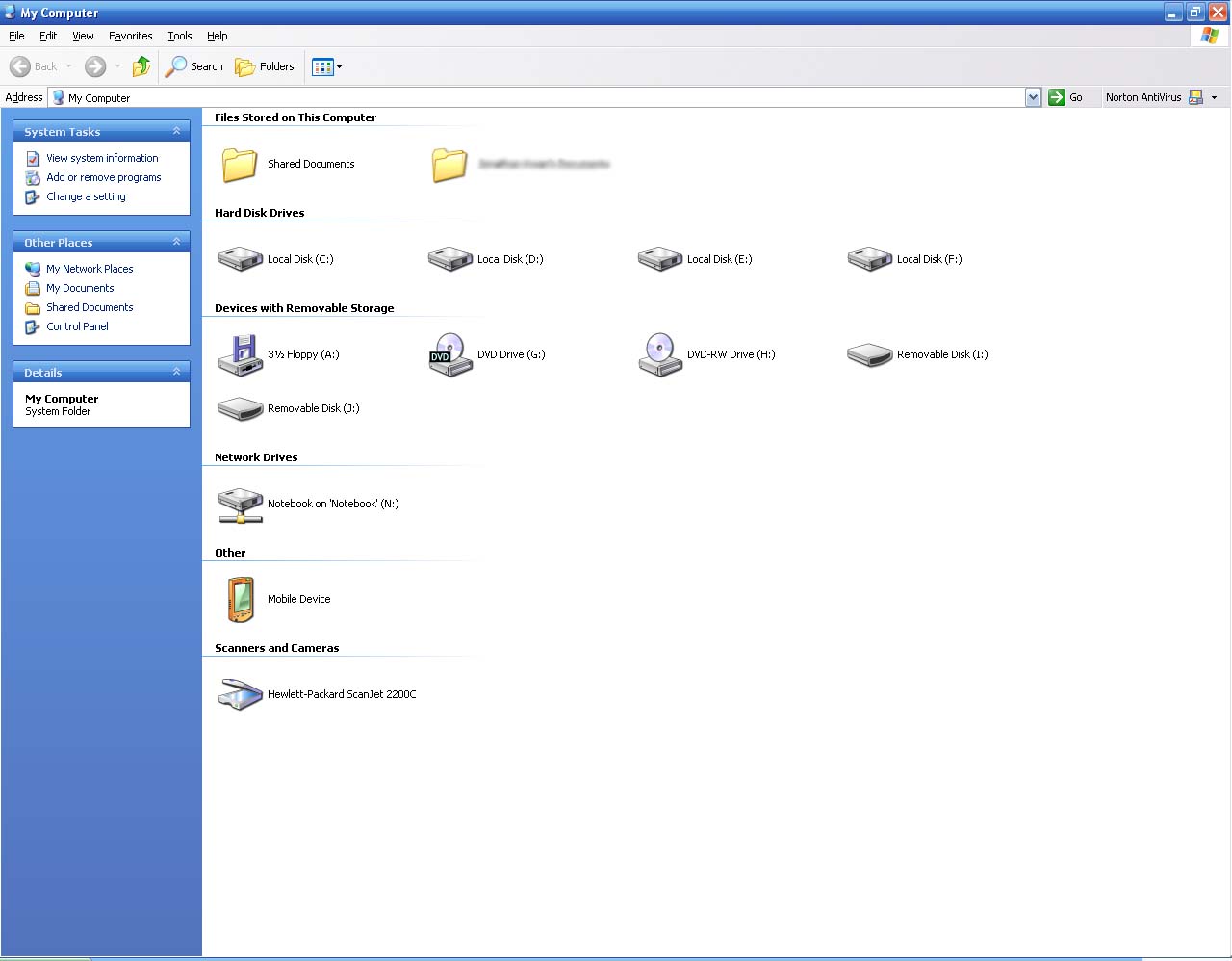Open the Removable Disk (I:) icon
The width and height of the screenshot is (1232, 961).
[x=869, y=354]
